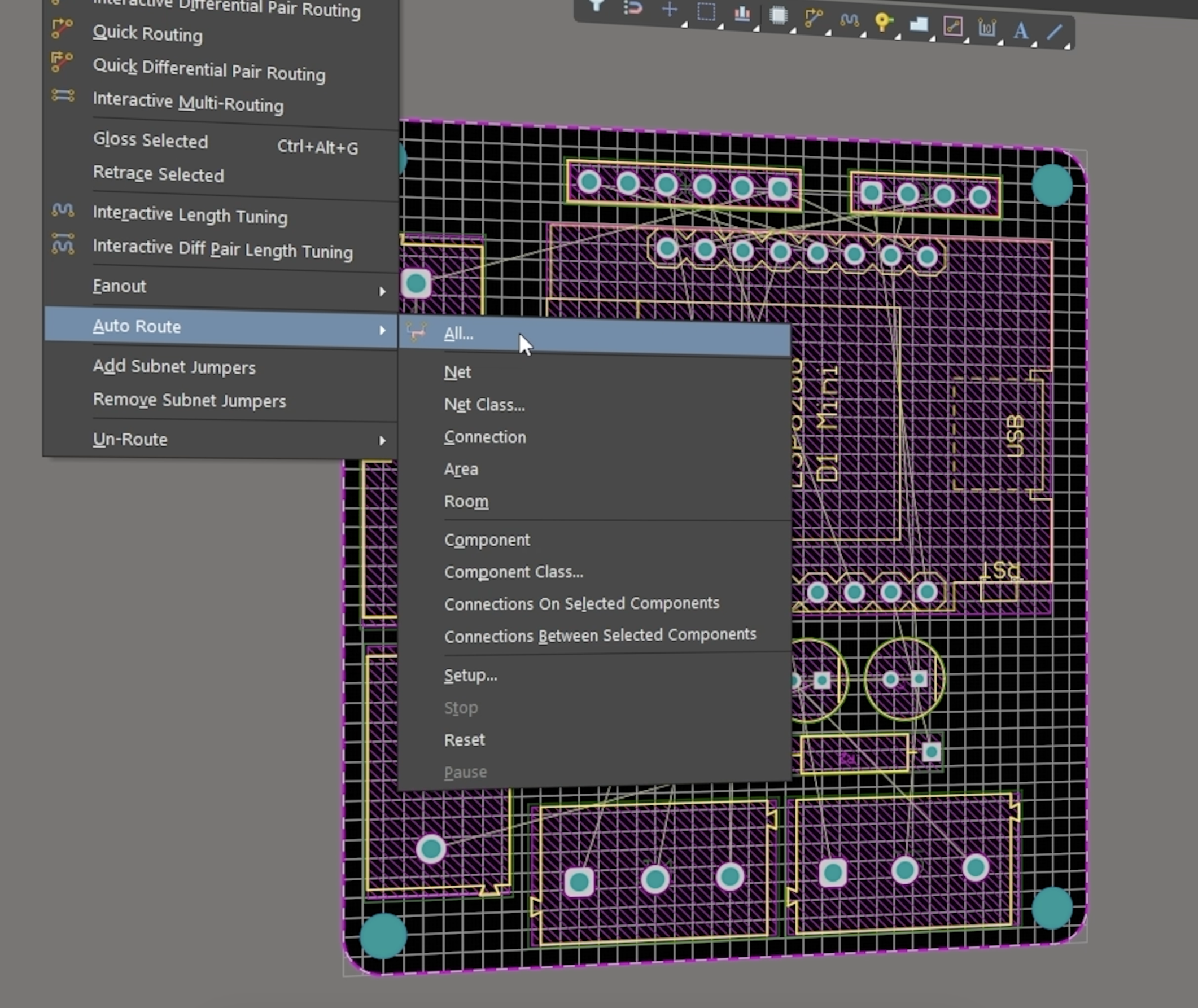The width and height of the screenshot is (1198, 1008).
Task: Click the align objects bar-chart icon
Action: click(742, 13)
